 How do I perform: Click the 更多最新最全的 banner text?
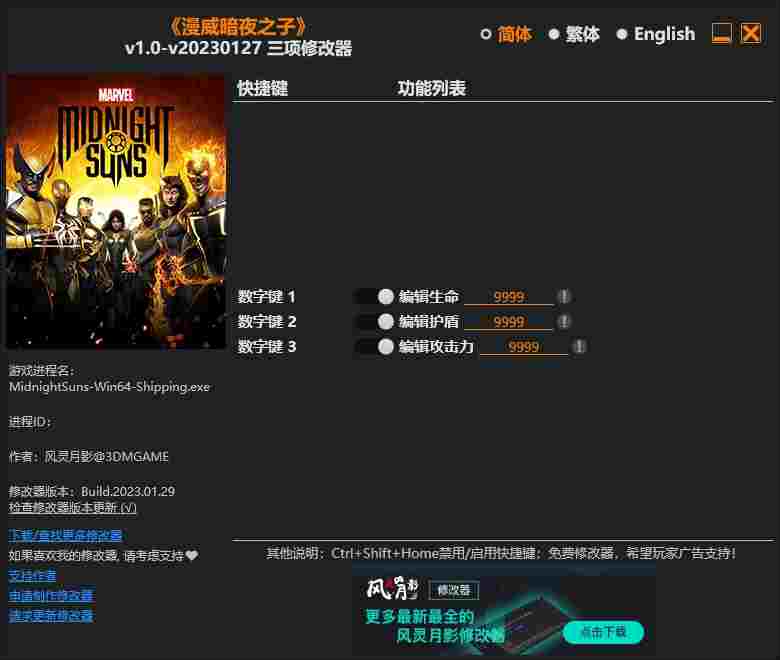419,617
